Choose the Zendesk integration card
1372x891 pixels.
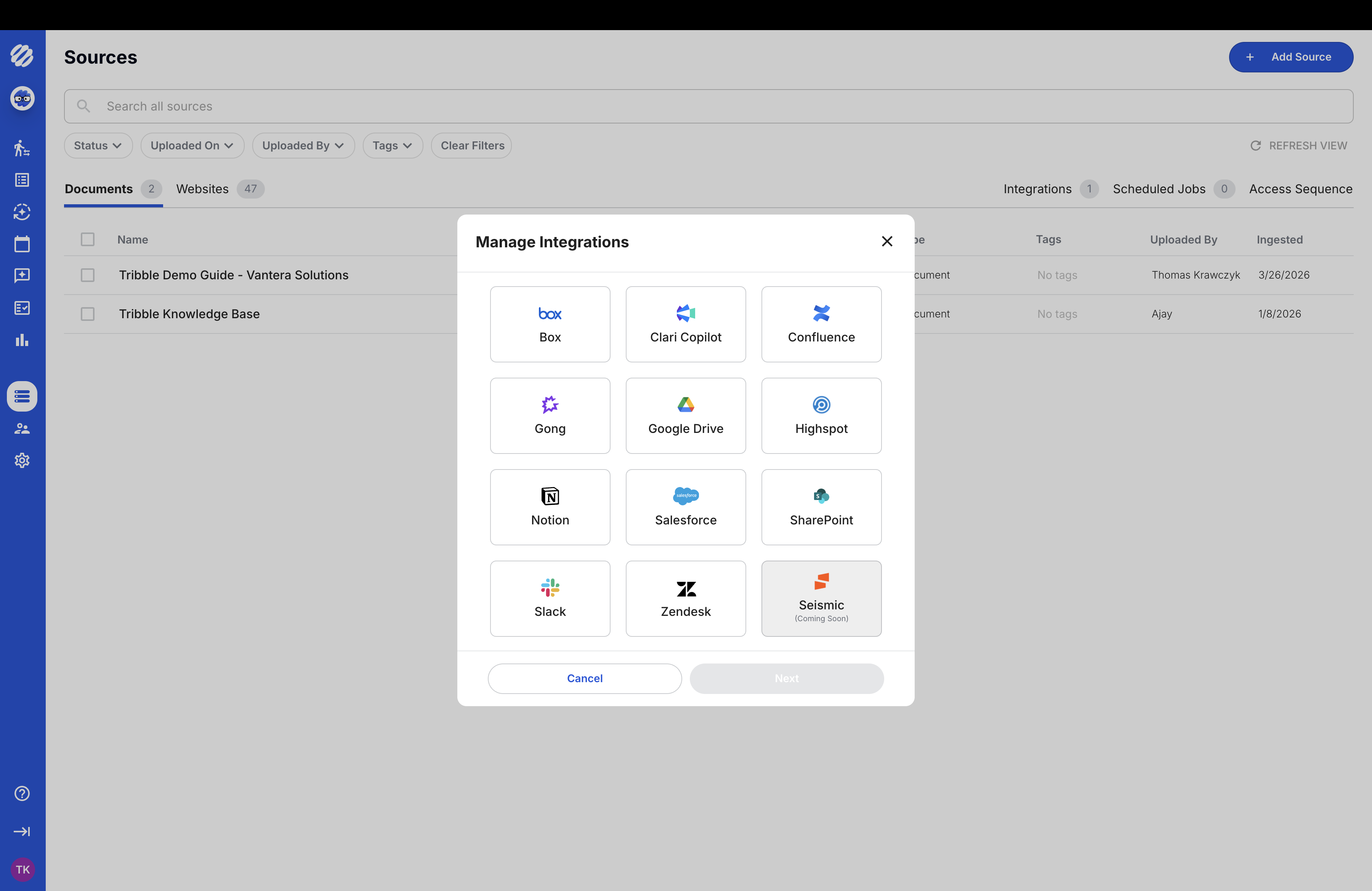[685, 599]
